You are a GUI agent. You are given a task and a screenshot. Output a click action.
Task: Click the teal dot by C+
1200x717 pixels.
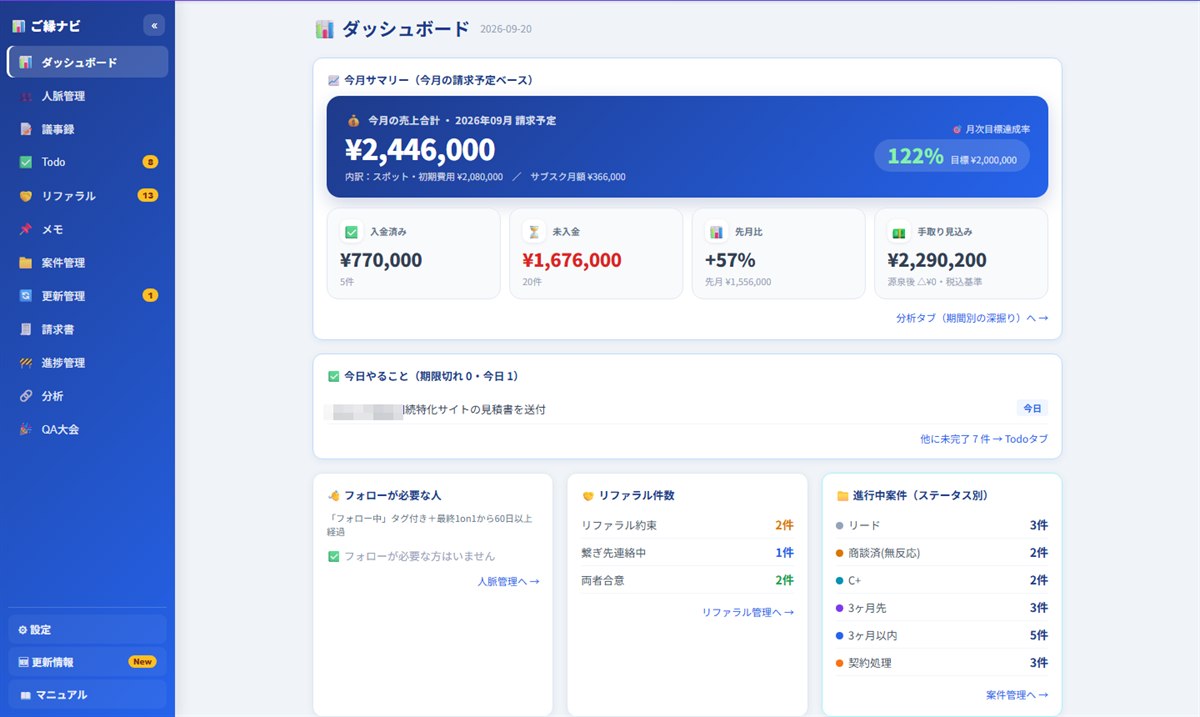(x=839, y=580)
